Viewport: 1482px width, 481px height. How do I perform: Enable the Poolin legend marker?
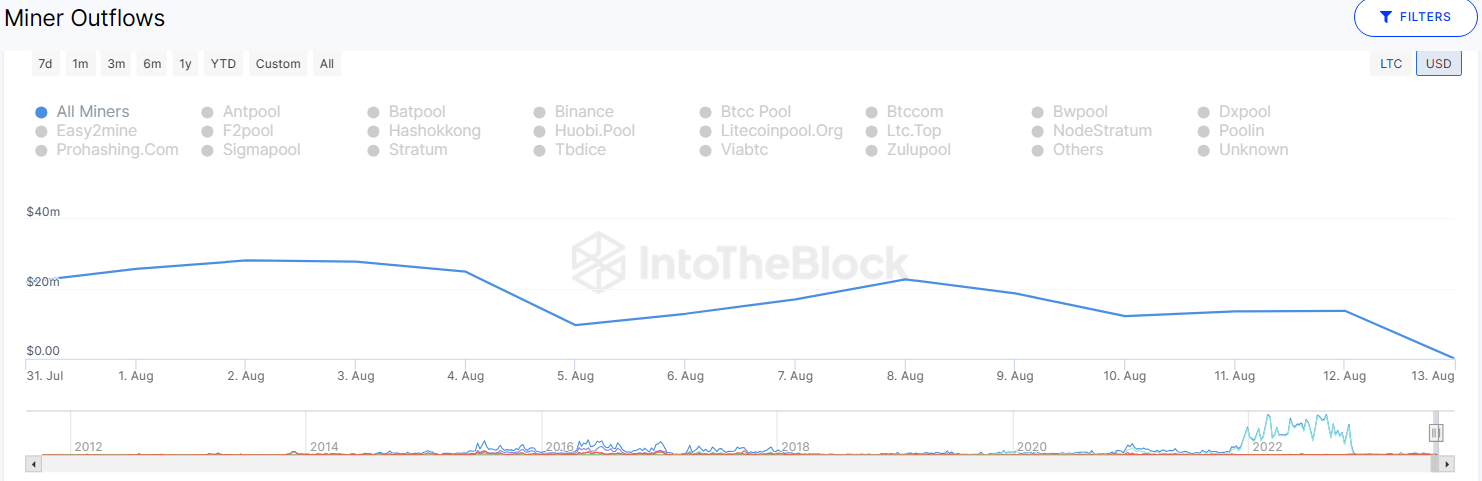point(1203,131)
